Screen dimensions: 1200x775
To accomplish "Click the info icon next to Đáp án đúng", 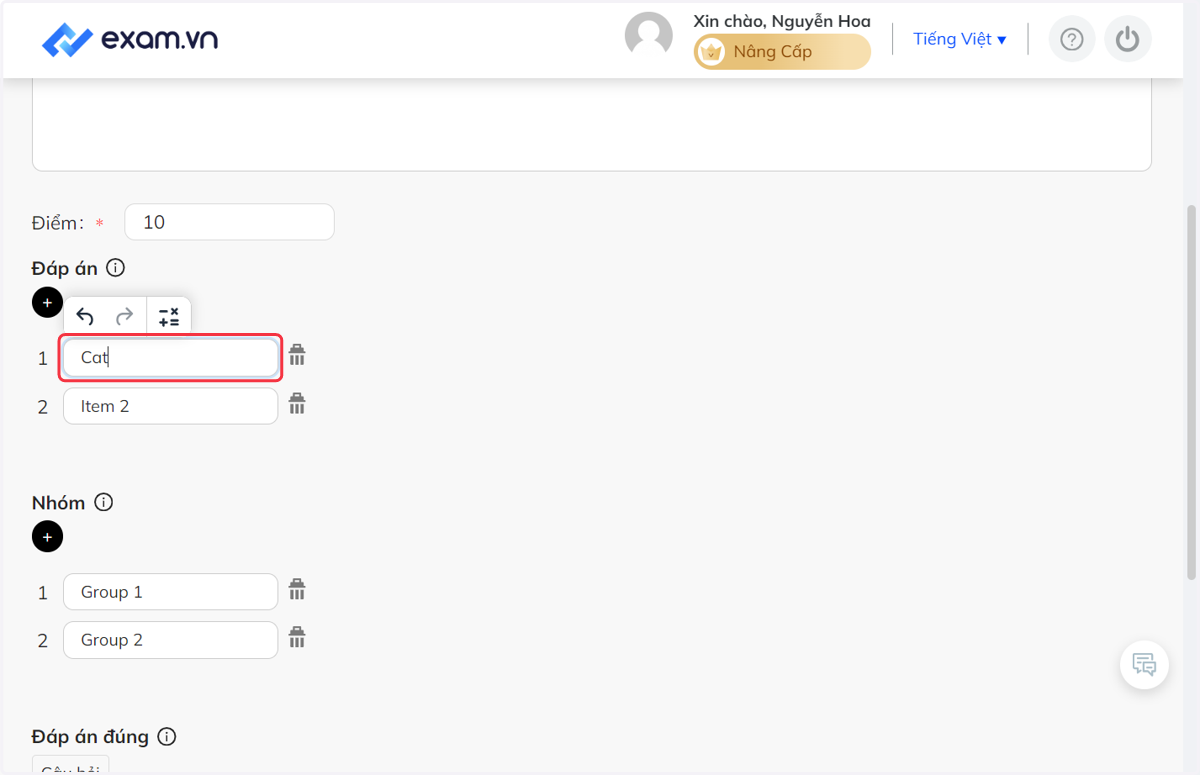I will (167, 737).
